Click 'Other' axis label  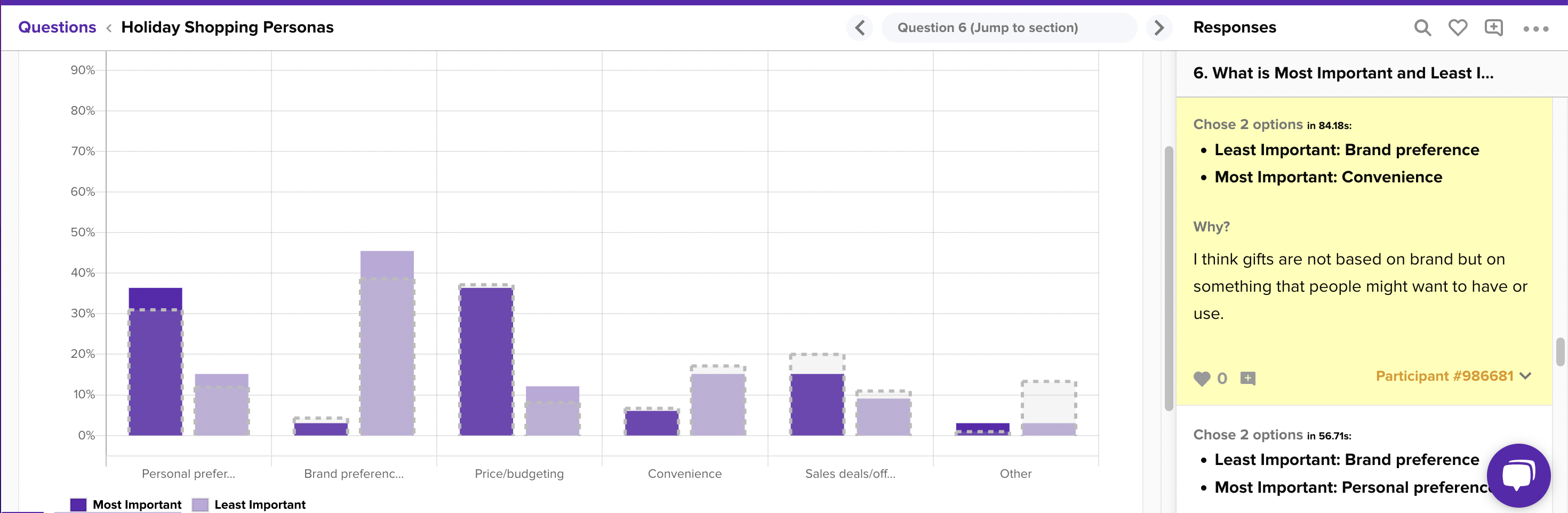point(1015,474)
